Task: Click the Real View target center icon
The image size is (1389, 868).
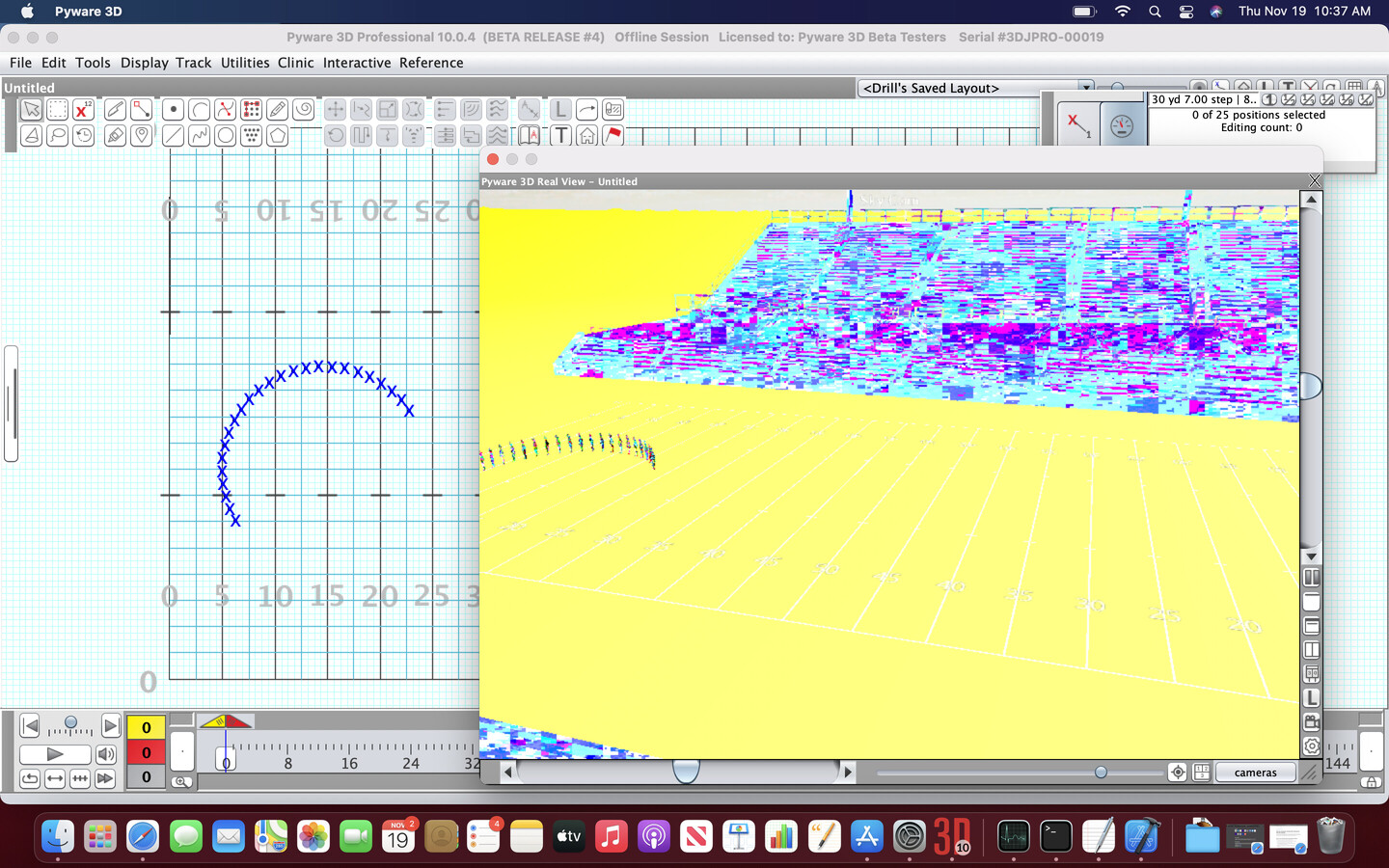Action: tap(1178, 773)
